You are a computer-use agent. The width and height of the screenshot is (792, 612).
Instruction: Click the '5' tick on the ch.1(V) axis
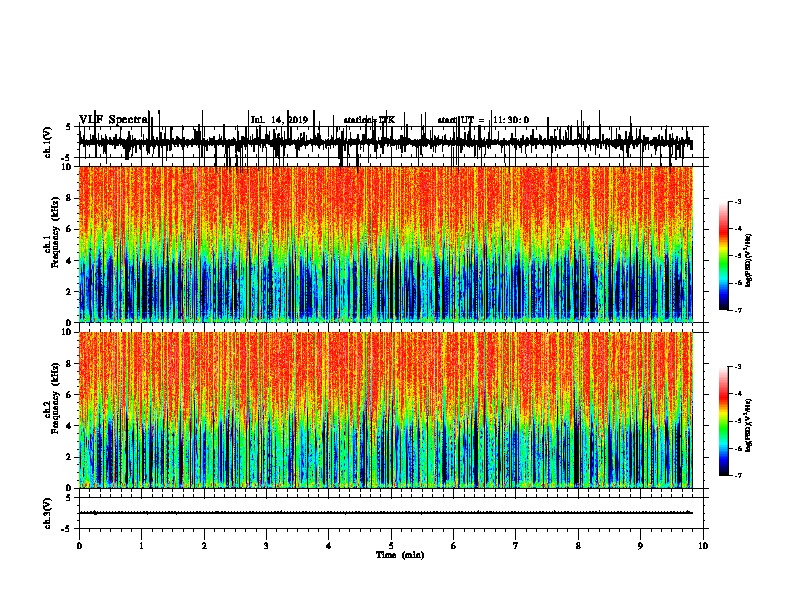[68, 127]
